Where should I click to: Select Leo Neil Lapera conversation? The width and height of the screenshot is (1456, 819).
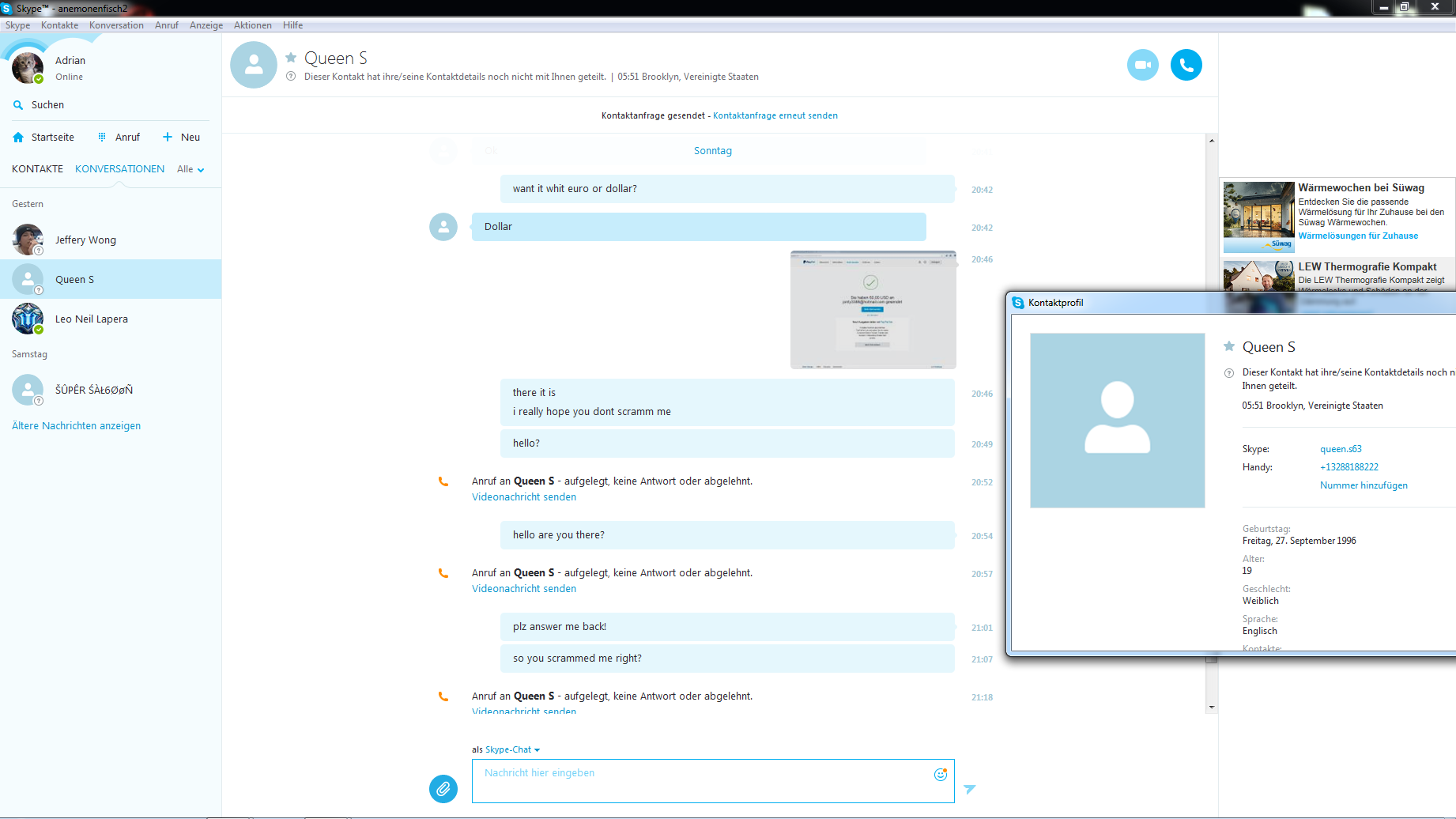coord(111,319)
